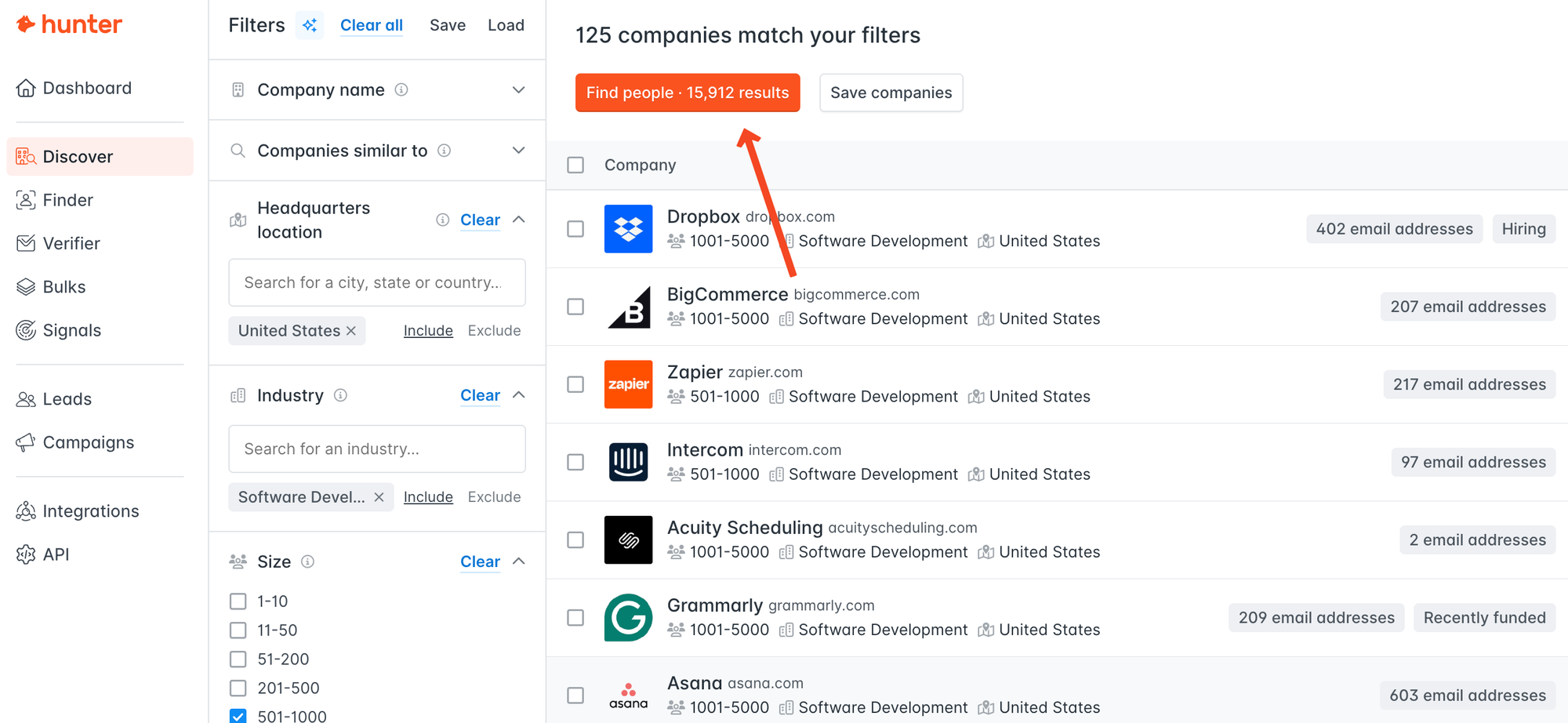Click the Clear all filters link
Image resolution: width=1568 pixels, height=723 pixels.
tap(371, 25)
